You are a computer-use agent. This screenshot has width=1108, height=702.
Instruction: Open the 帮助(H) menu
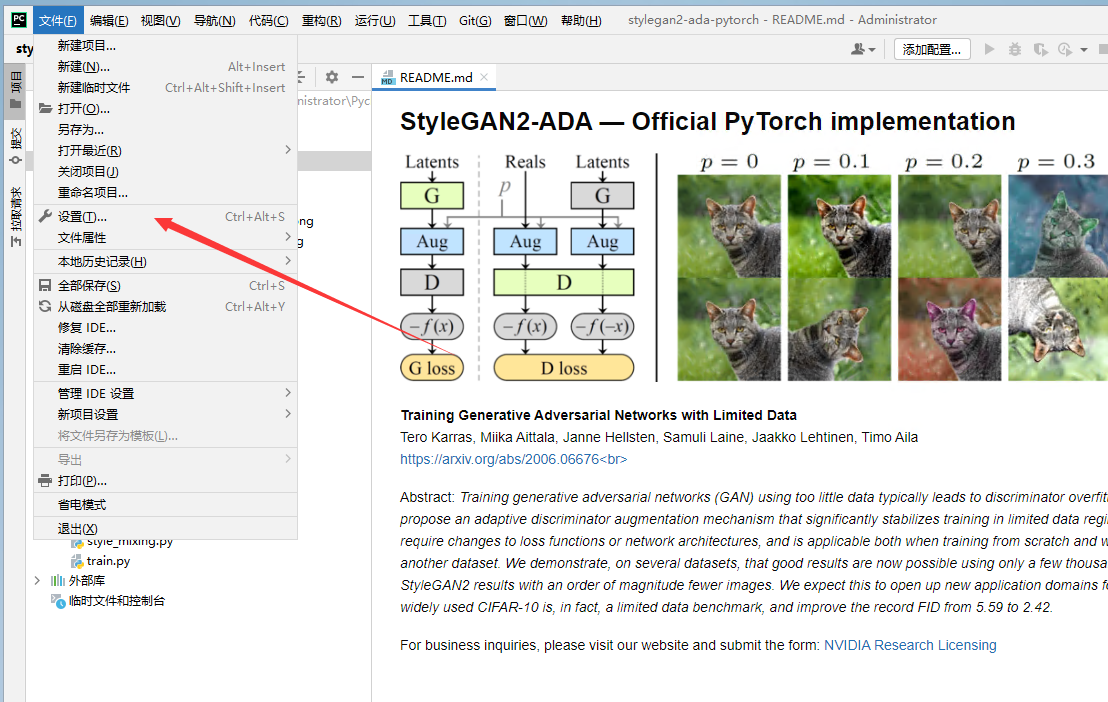click(581, 21)
